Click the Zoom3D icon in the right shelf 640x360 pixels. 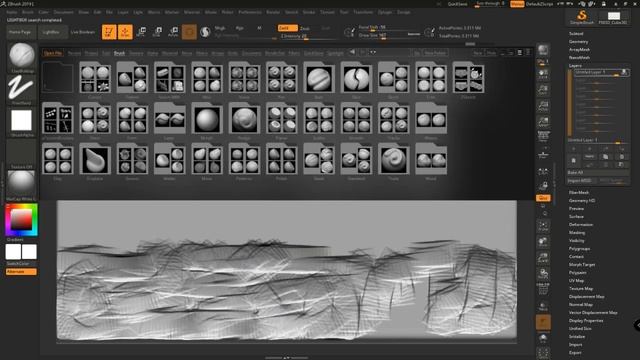pos(543,258)
